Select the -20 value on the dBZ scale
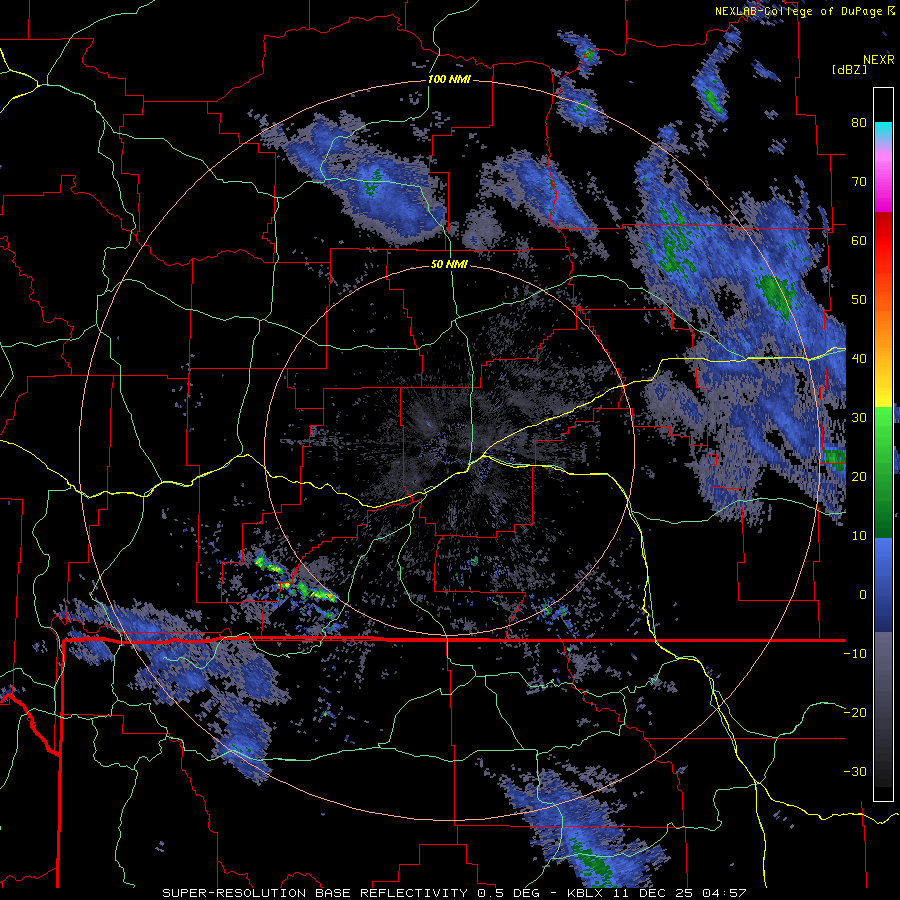Image resolution: width=900 pixels, height=900 pixels. [x=855, y=712]
